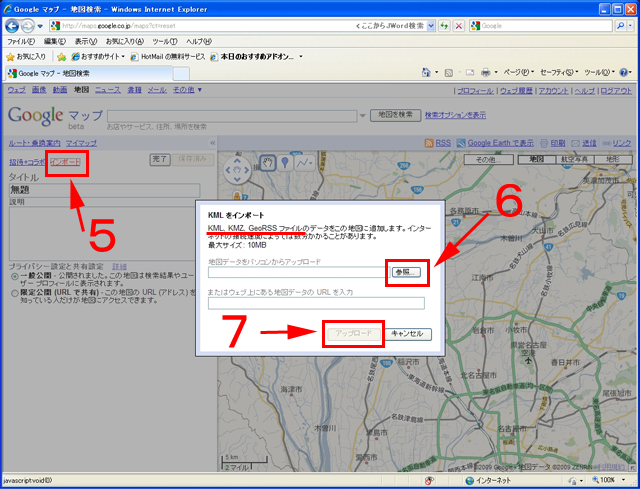Click the リンク chain icon above the map

(607, 143)
